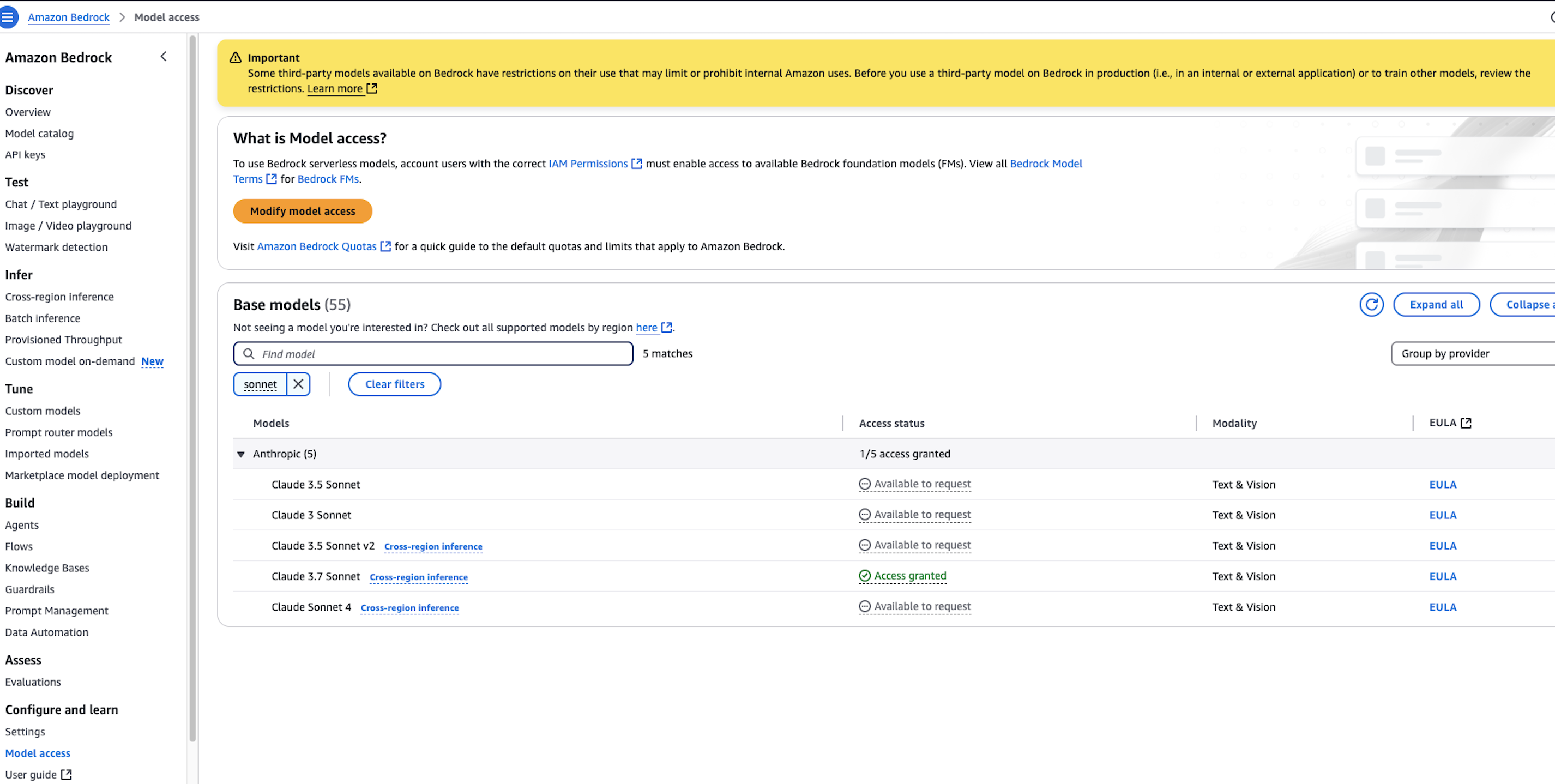1555x784 pixels.
Task: Remove the sonnet filter using its X icon
Action: tap(298, 384)
